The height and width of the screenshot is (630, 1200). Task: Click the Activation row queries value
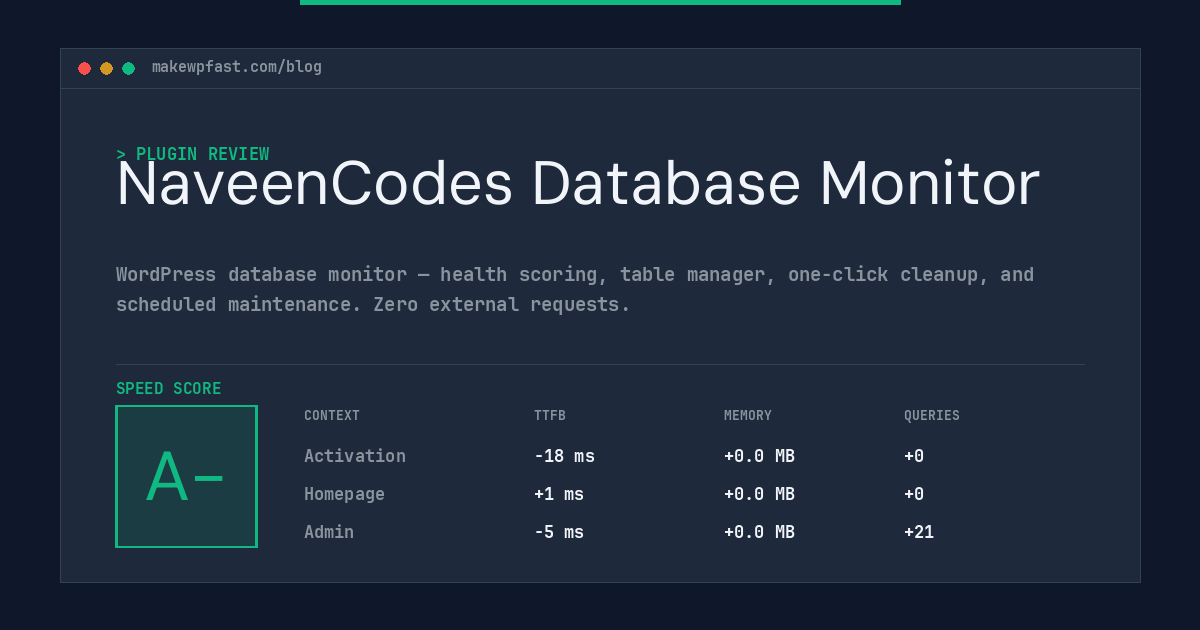[x=914, y=456]
